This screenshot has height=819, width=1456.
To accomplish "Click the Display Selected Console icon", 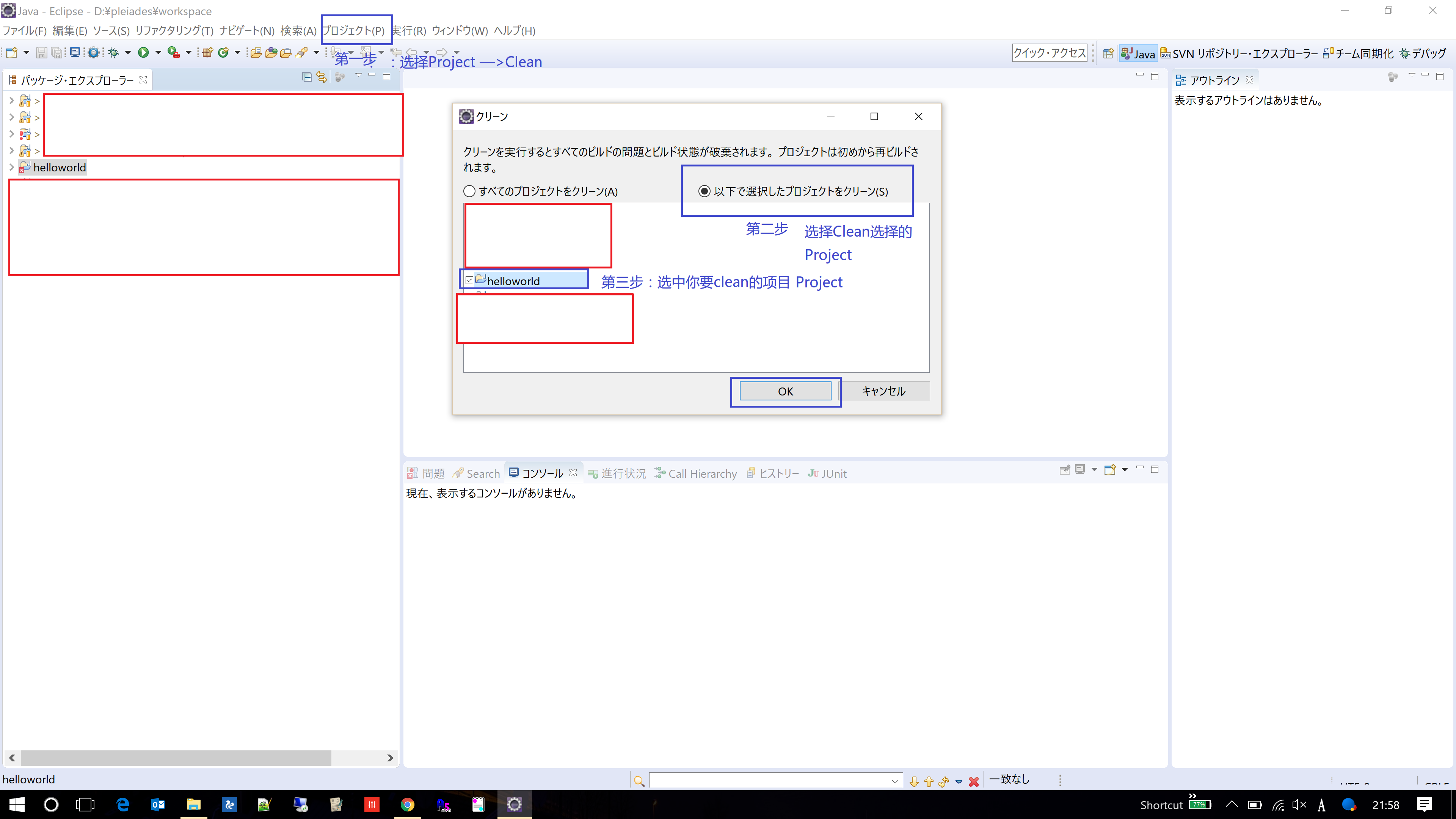I will (1080, 470).
